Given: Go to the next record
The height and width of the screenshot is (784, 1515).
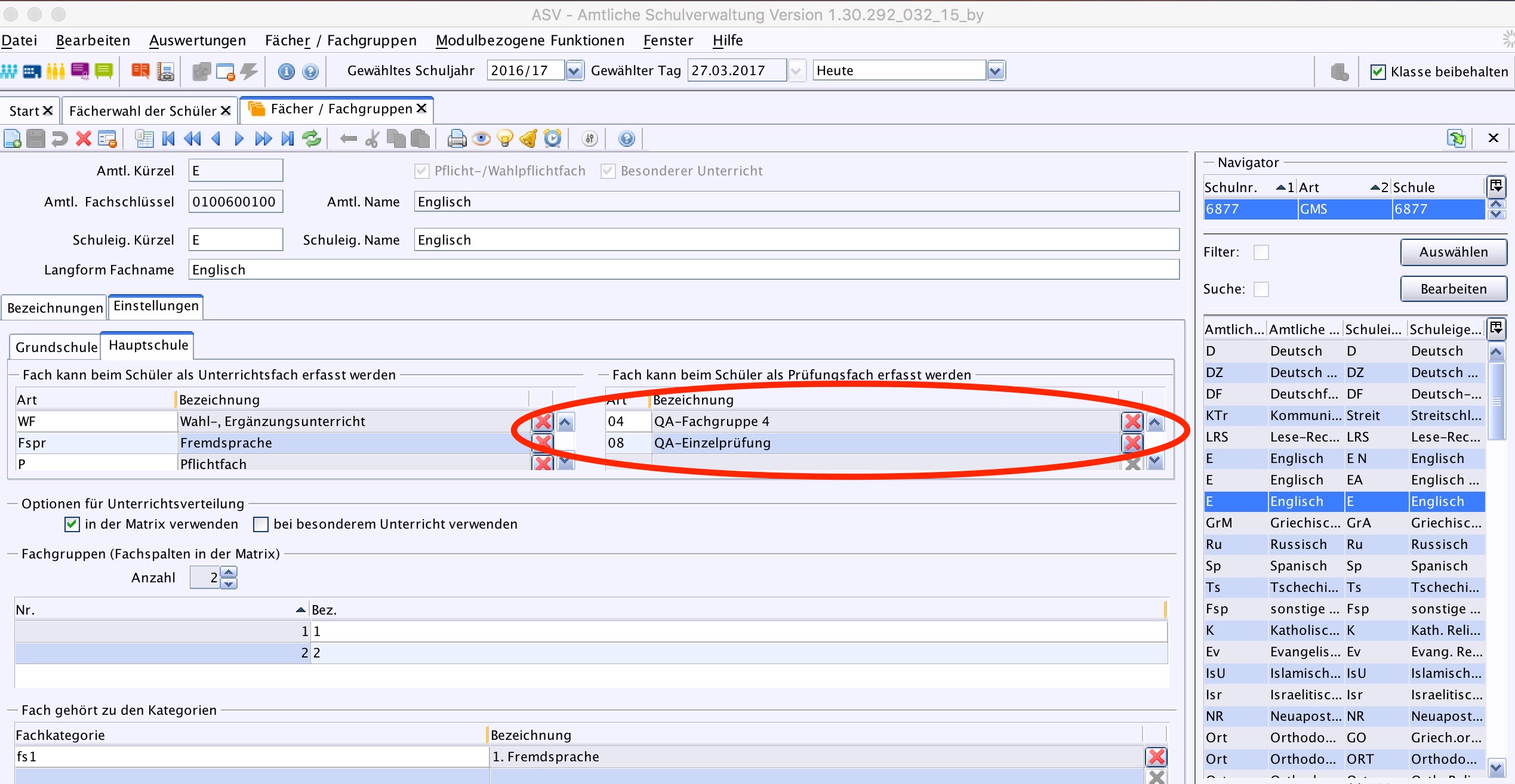Looking at the screenshot, I should click(x=239, y=139).
